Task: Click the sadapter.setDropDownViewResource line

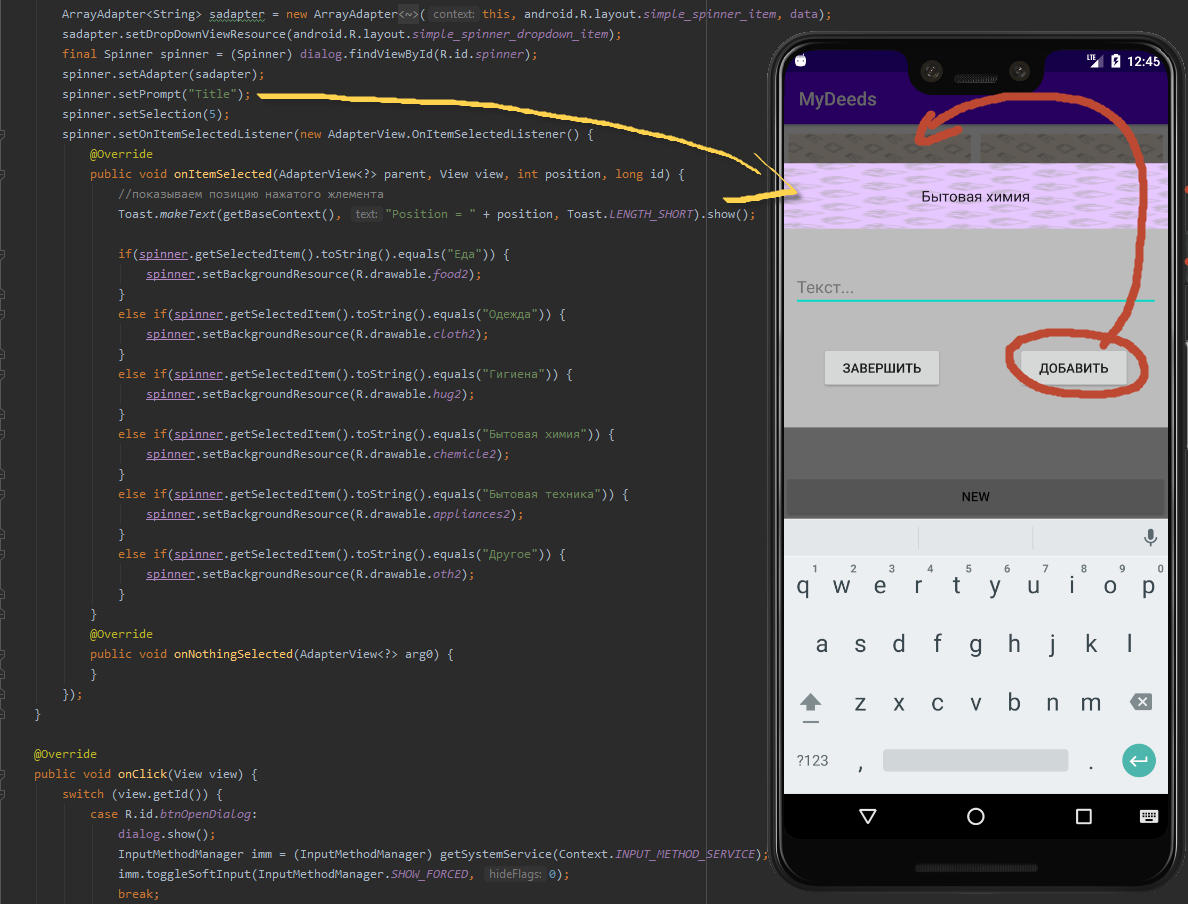Action: (342, 34)
